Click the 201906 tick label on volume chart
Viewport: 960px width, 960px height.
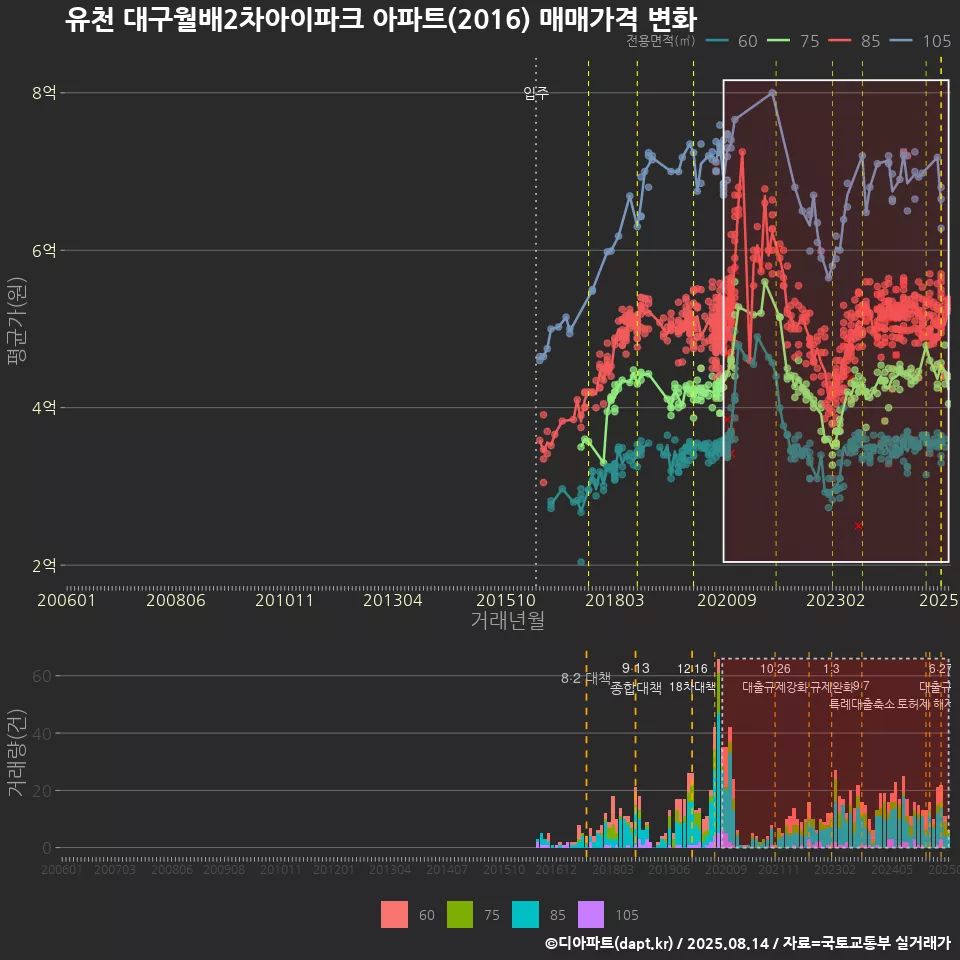click(x=669, y=869)
